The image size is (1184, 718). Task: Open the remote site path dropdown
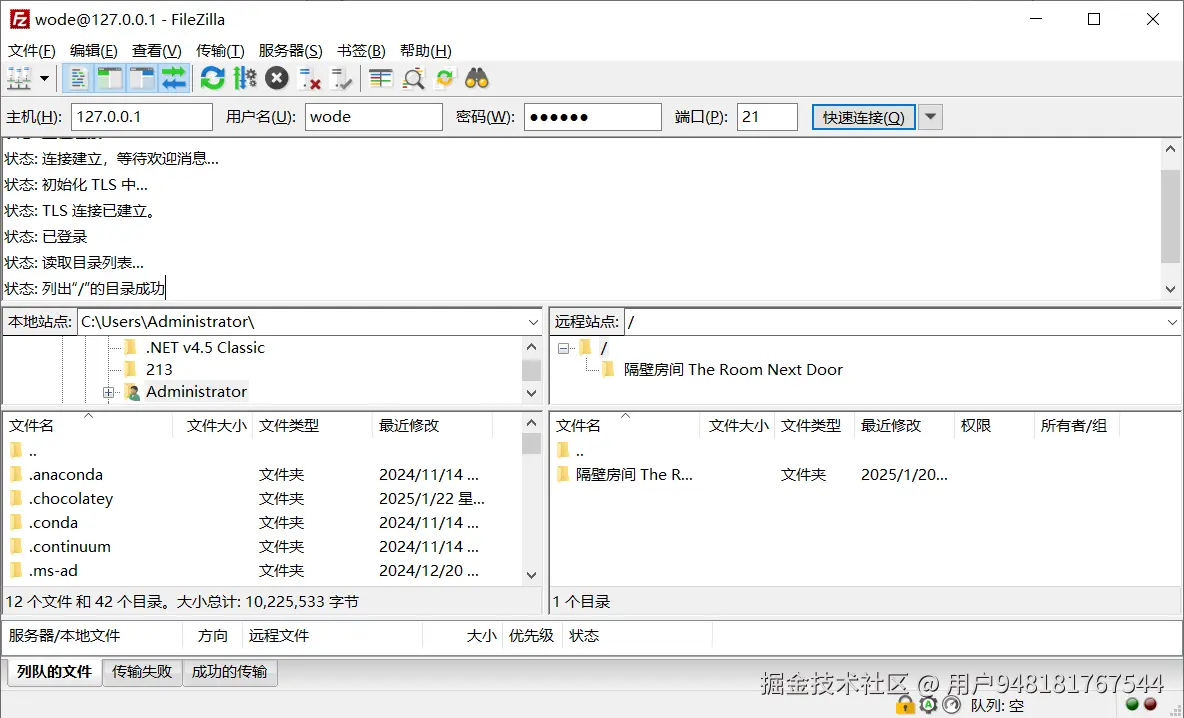coord(1172,322)
